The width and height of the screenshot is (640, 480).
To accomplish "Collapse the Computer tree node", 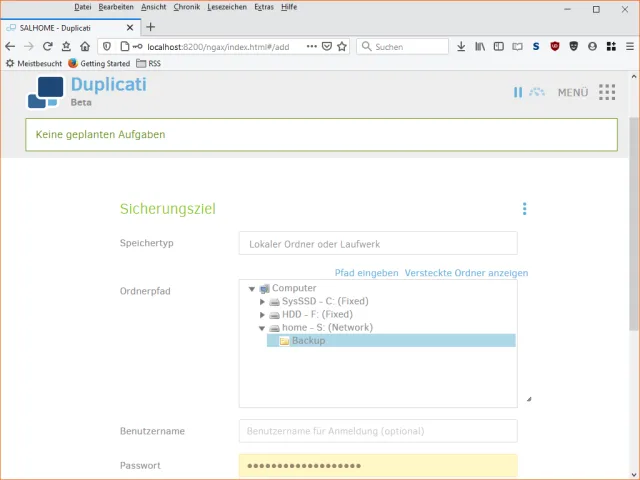I will [x=252, y=289].
